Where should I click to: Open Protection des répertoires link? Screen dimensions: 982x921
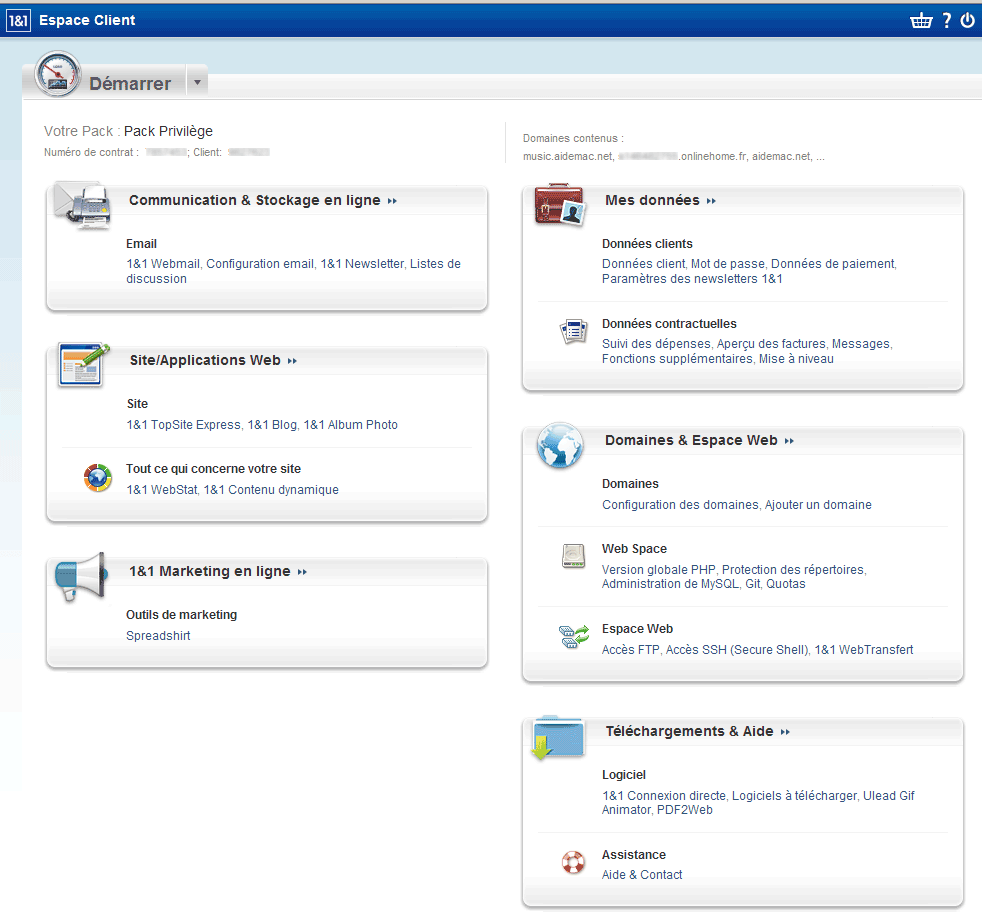tap(793, 570)
